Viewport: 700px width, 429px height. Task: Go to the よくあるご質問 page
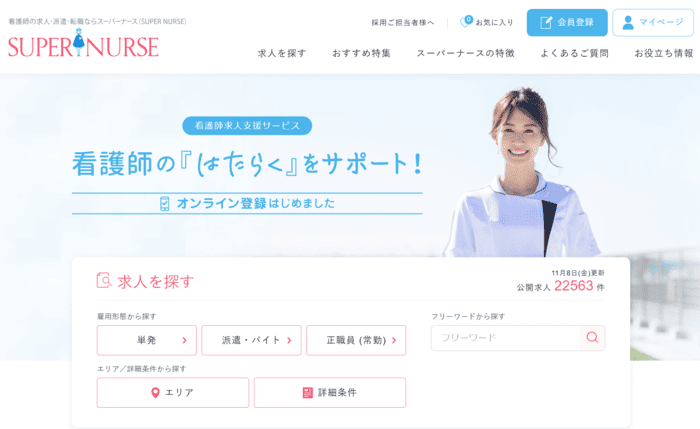(x=575, y=53)
